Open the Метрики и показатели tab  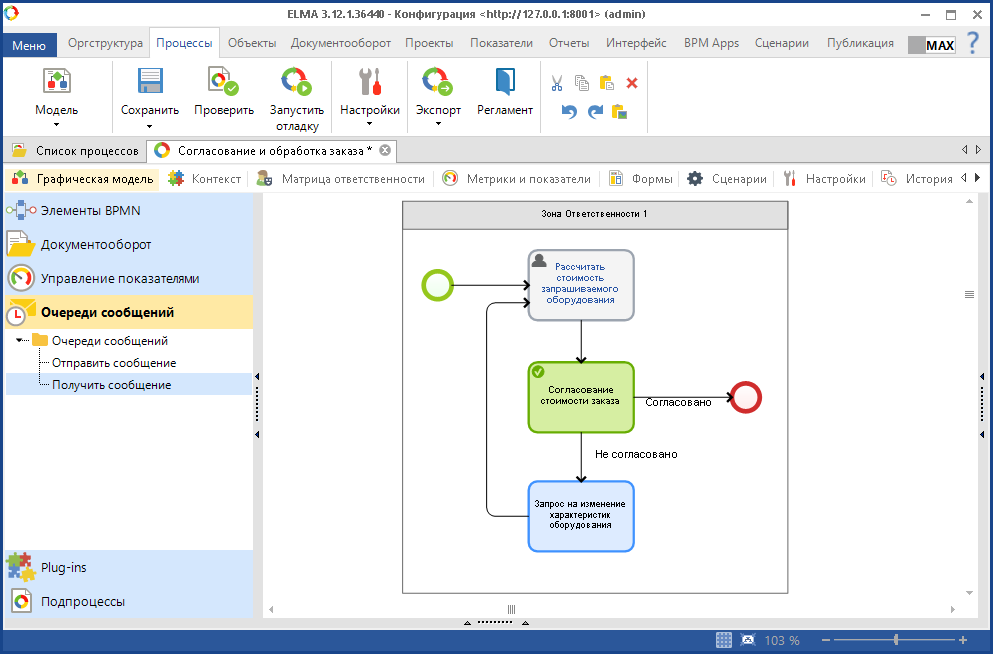coord(517,179)
